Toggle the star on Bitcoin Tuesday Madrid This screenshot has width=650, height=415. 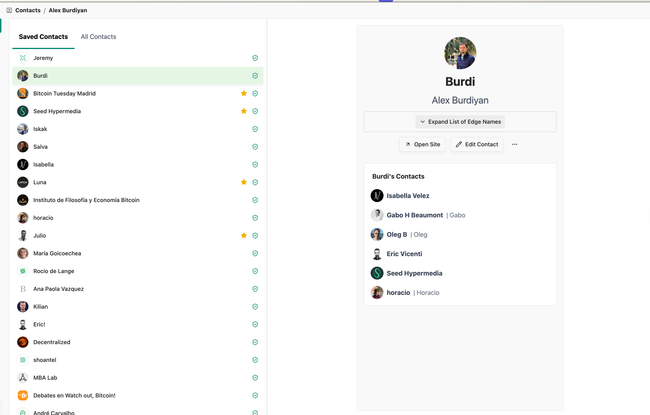pos(244,93)
